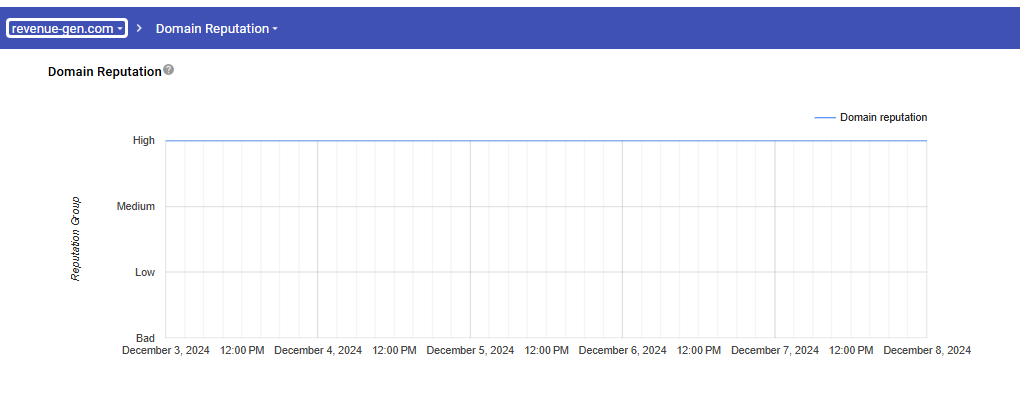Click the bold Domain Reputation section heading

[x=105, y=72]
